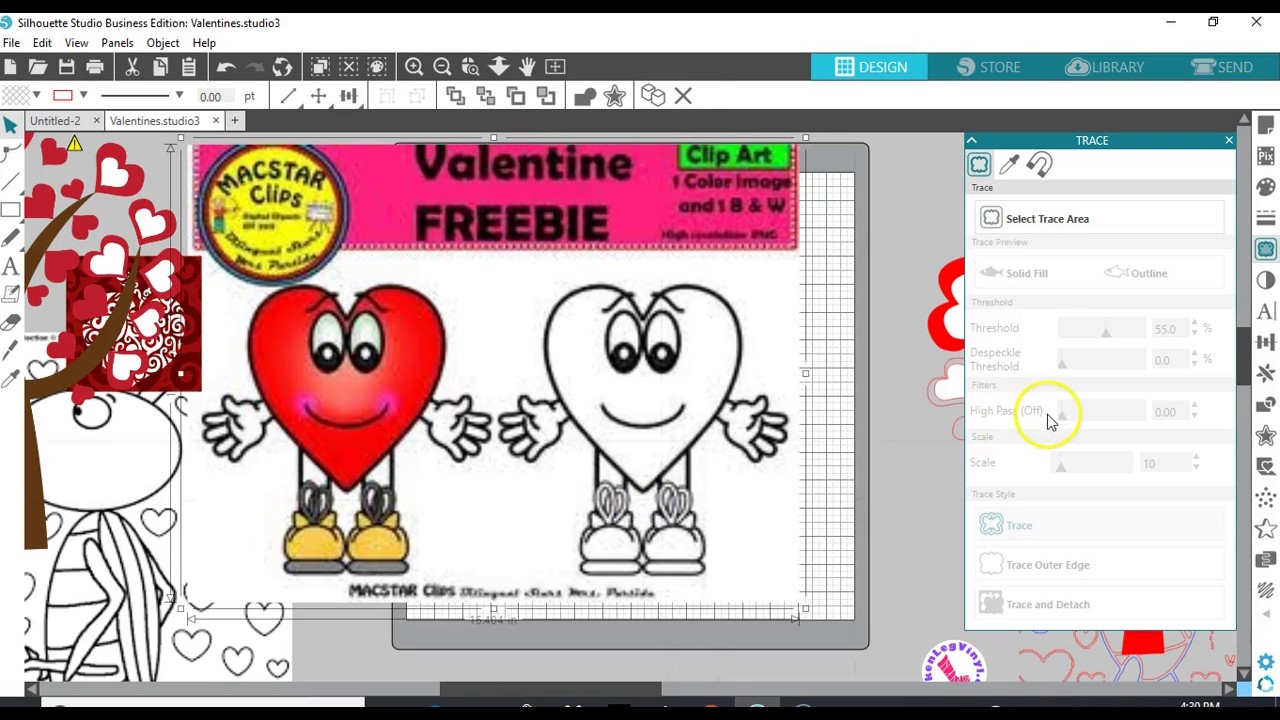Screen dimensions: 1280x720
Task: Open the File menu
Action: [11, 43]
